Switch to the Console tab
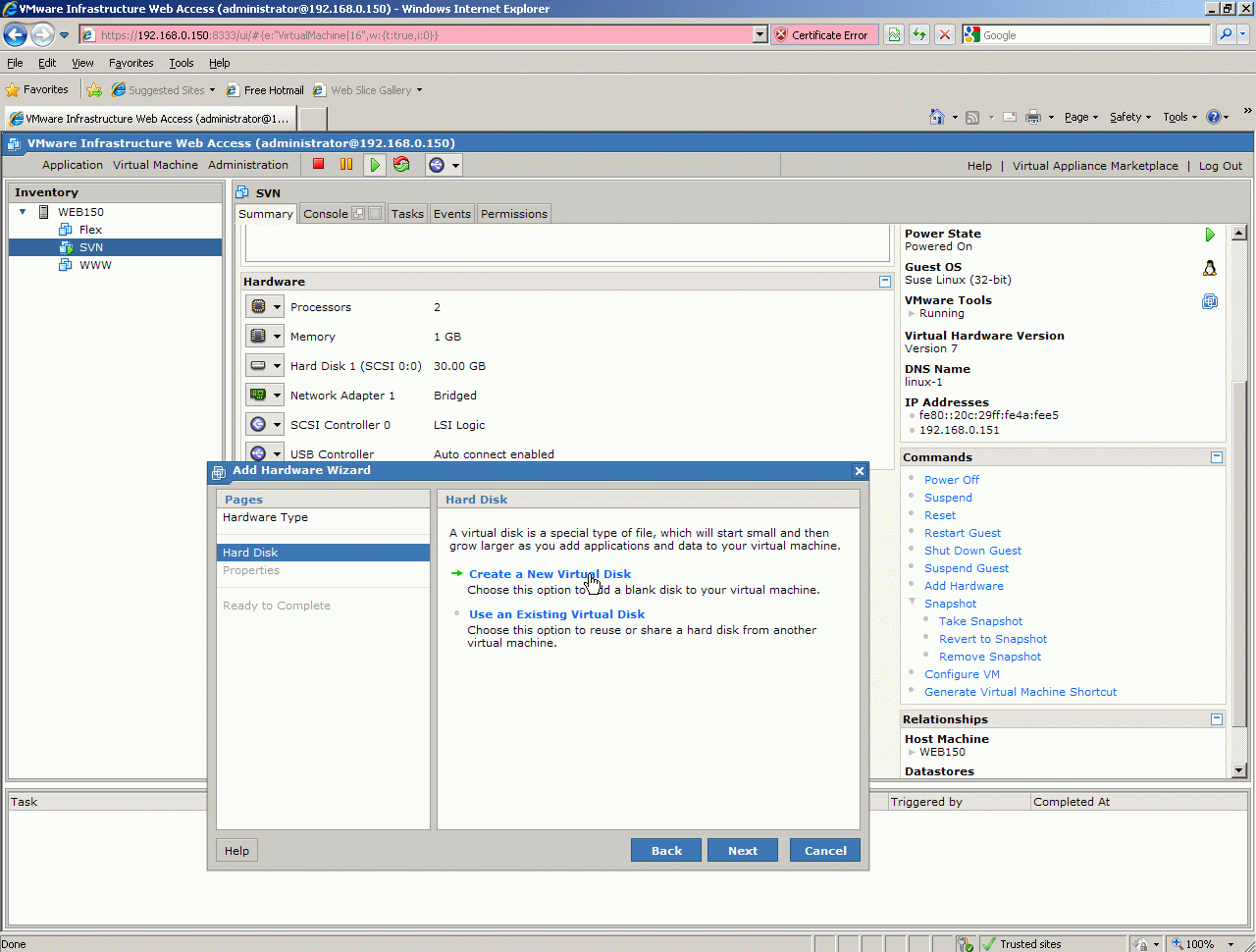The width and height of the screenshot is (1256, 952). (x=326, y=214)
